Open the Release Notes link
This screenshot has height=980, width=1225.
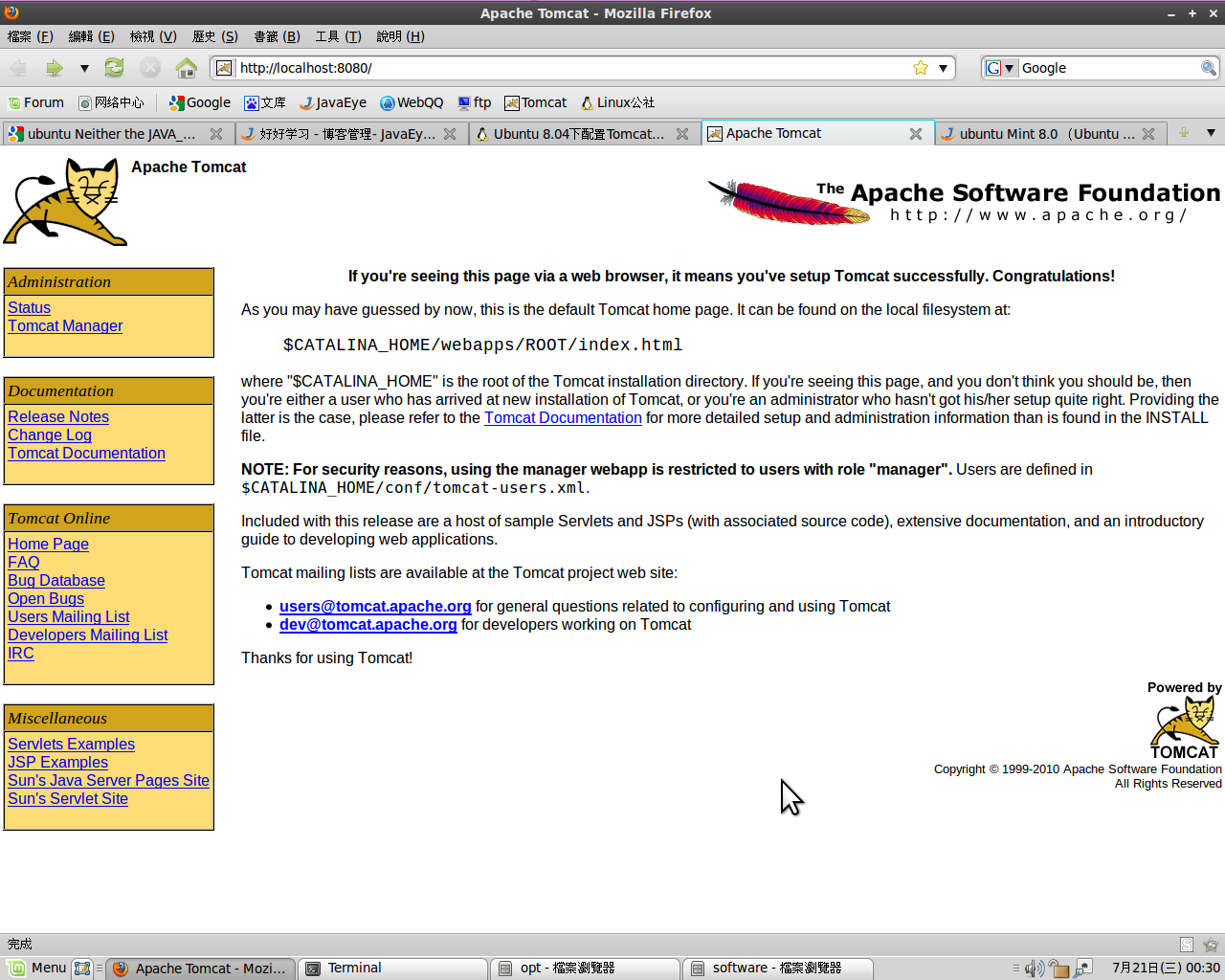[58, 416]
